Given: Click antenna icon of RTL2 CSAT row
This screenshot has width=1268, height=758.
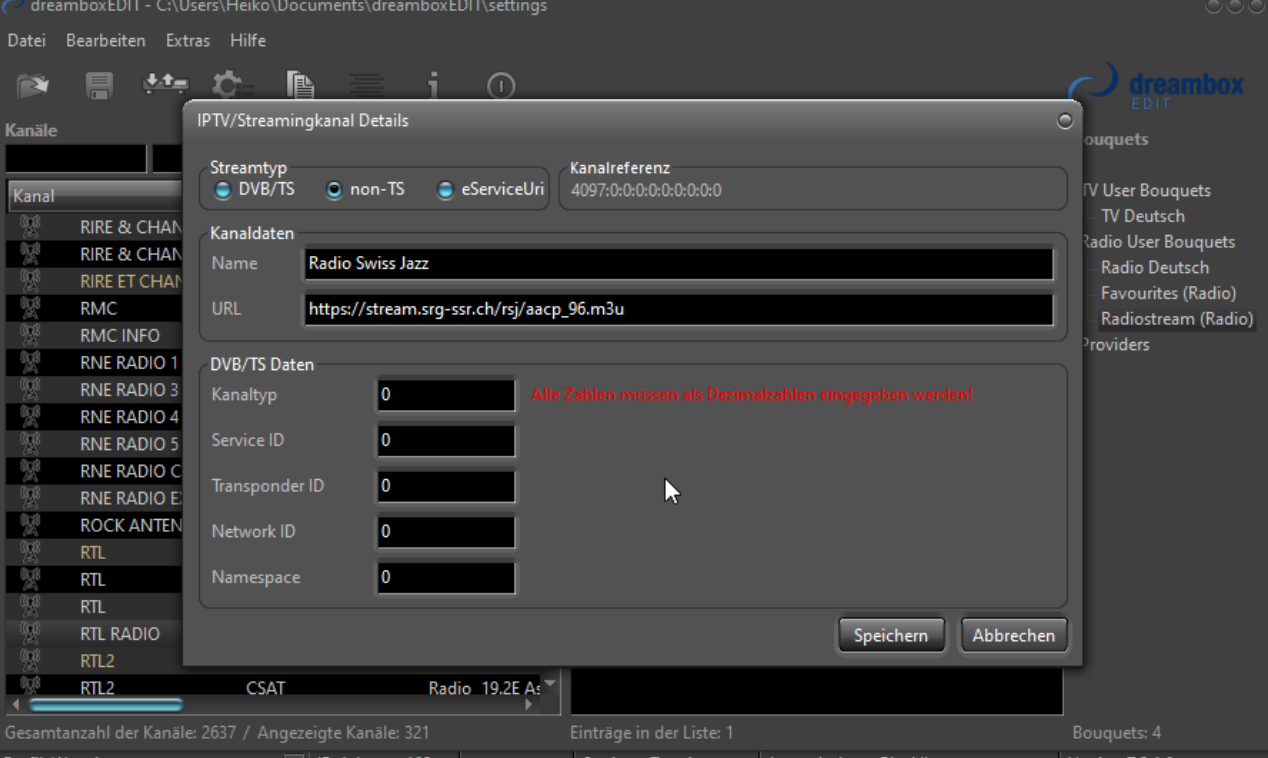Looking at the screenshot, I should pyautogui.click(x=29, y=687).
